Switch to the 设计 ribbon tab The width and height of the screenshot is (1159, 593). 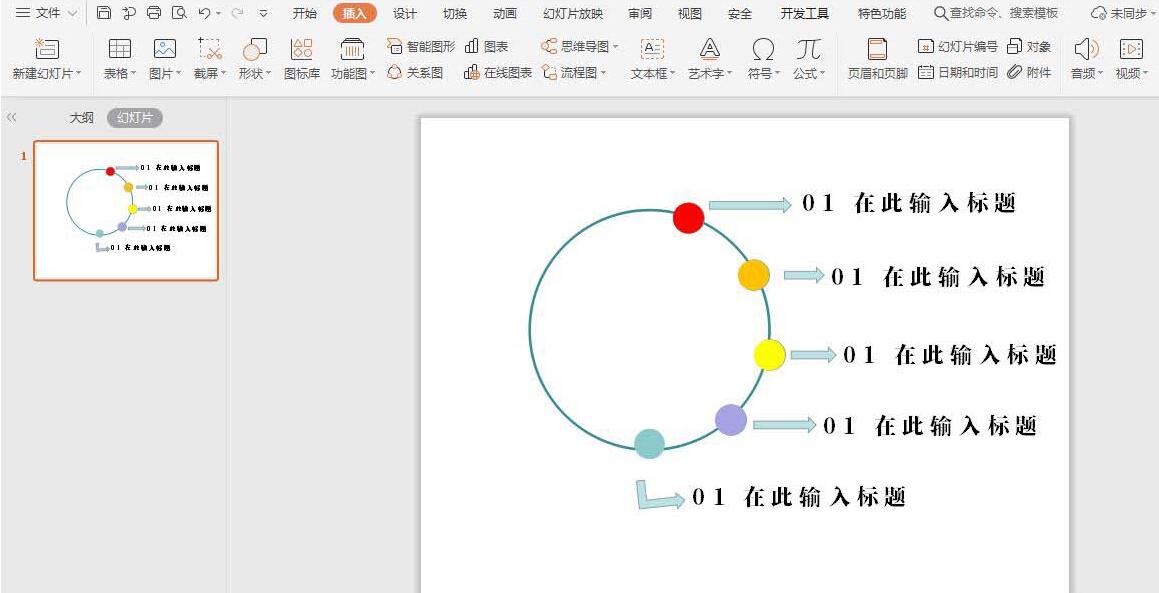pyautogui.click(x=404, y=13)
